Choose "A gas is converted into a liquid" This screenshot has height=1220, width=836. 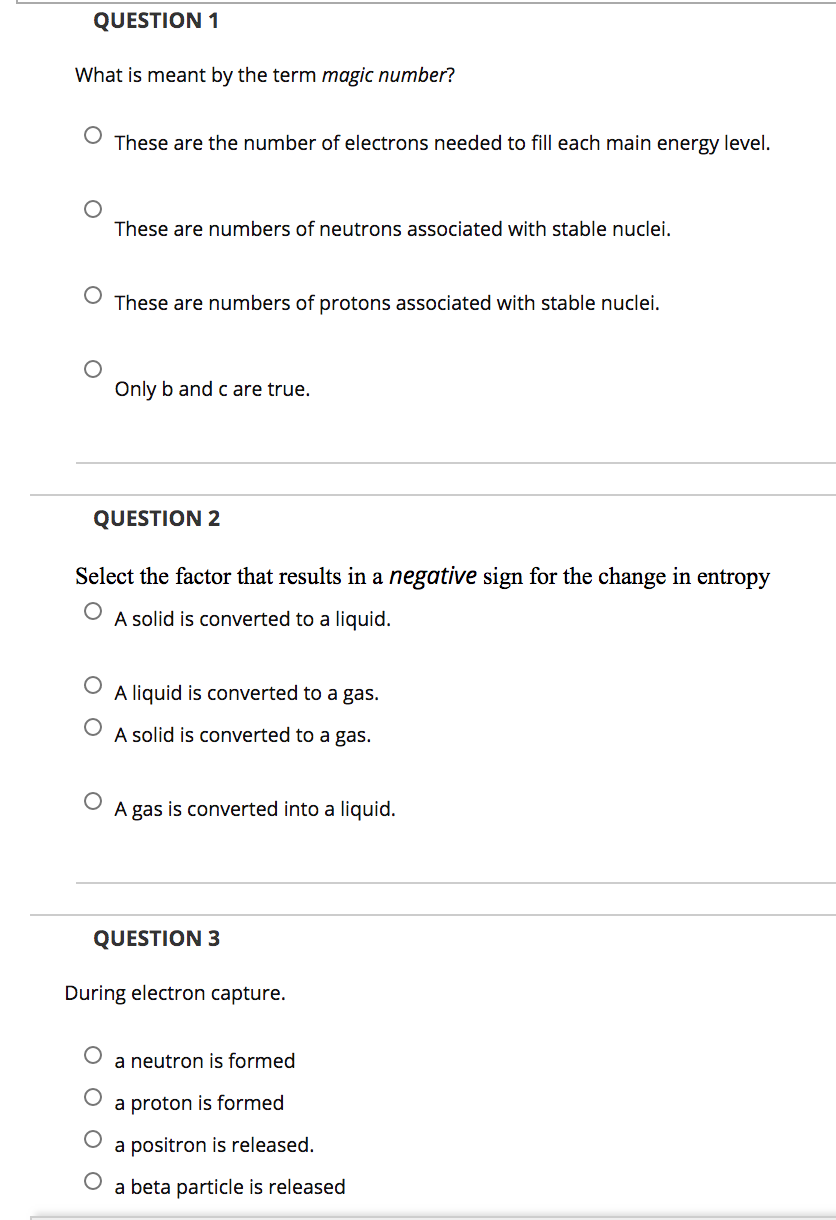pos(92,800)
